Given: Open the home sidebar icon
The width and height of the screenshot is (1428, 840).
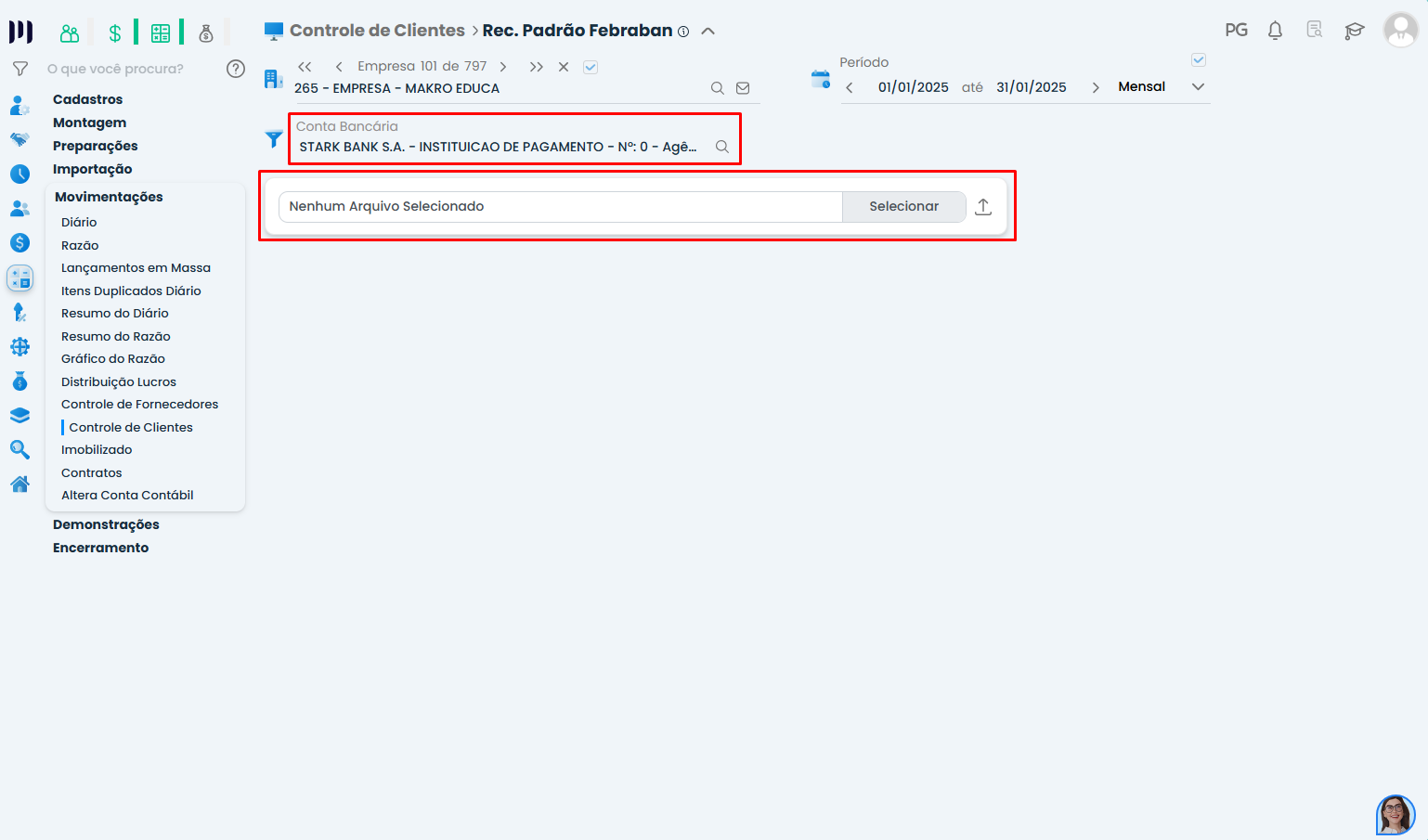Looking at the screenshot, I should (19, 485).
